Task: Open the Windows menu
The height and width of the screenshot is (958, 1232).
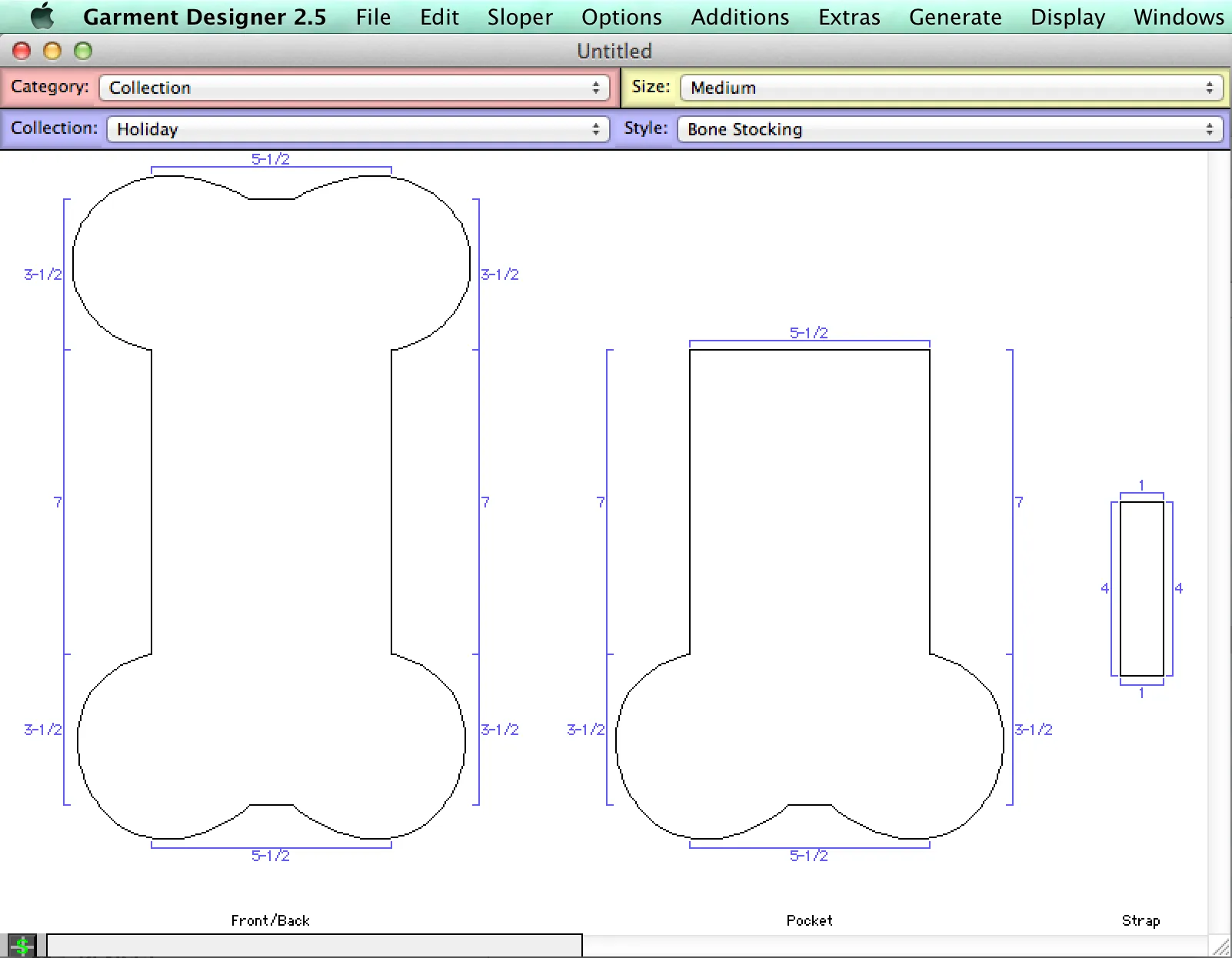Action: pos(1178,17)
